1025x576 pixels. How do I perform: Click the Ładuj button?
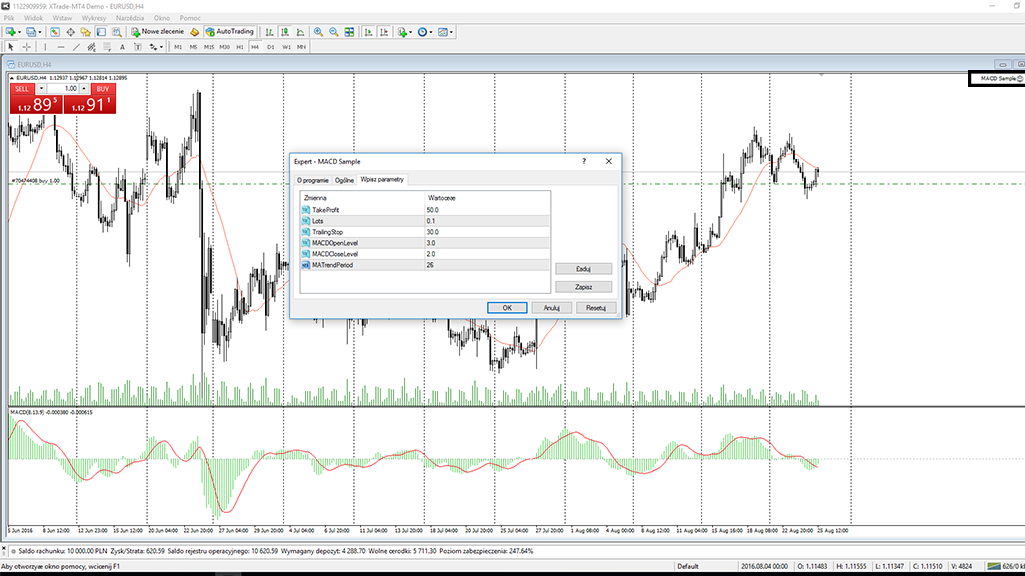pyautogui.click(x=584, y=268)
